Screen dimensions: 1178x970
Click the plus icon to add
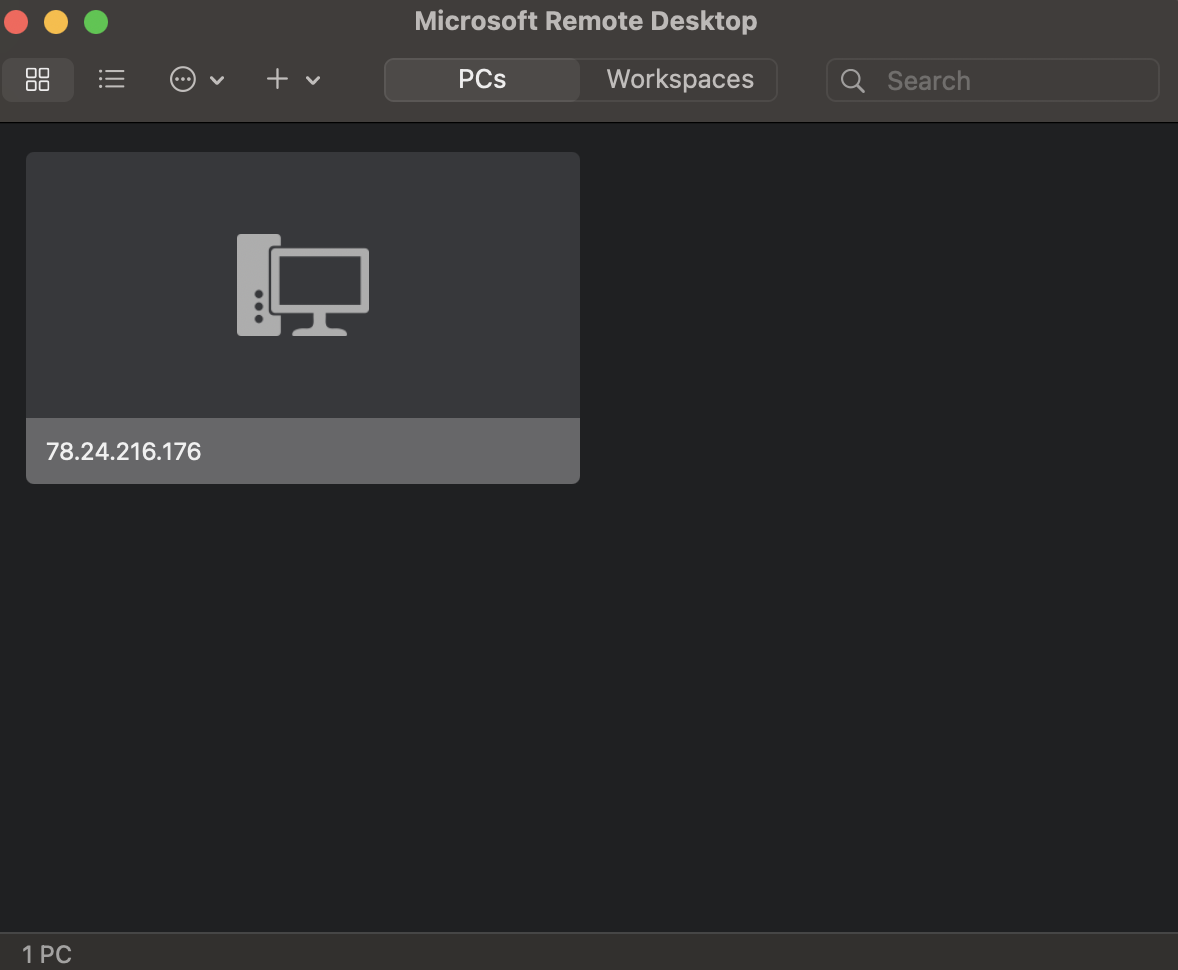pyautogui.click(x=277, y=79)
